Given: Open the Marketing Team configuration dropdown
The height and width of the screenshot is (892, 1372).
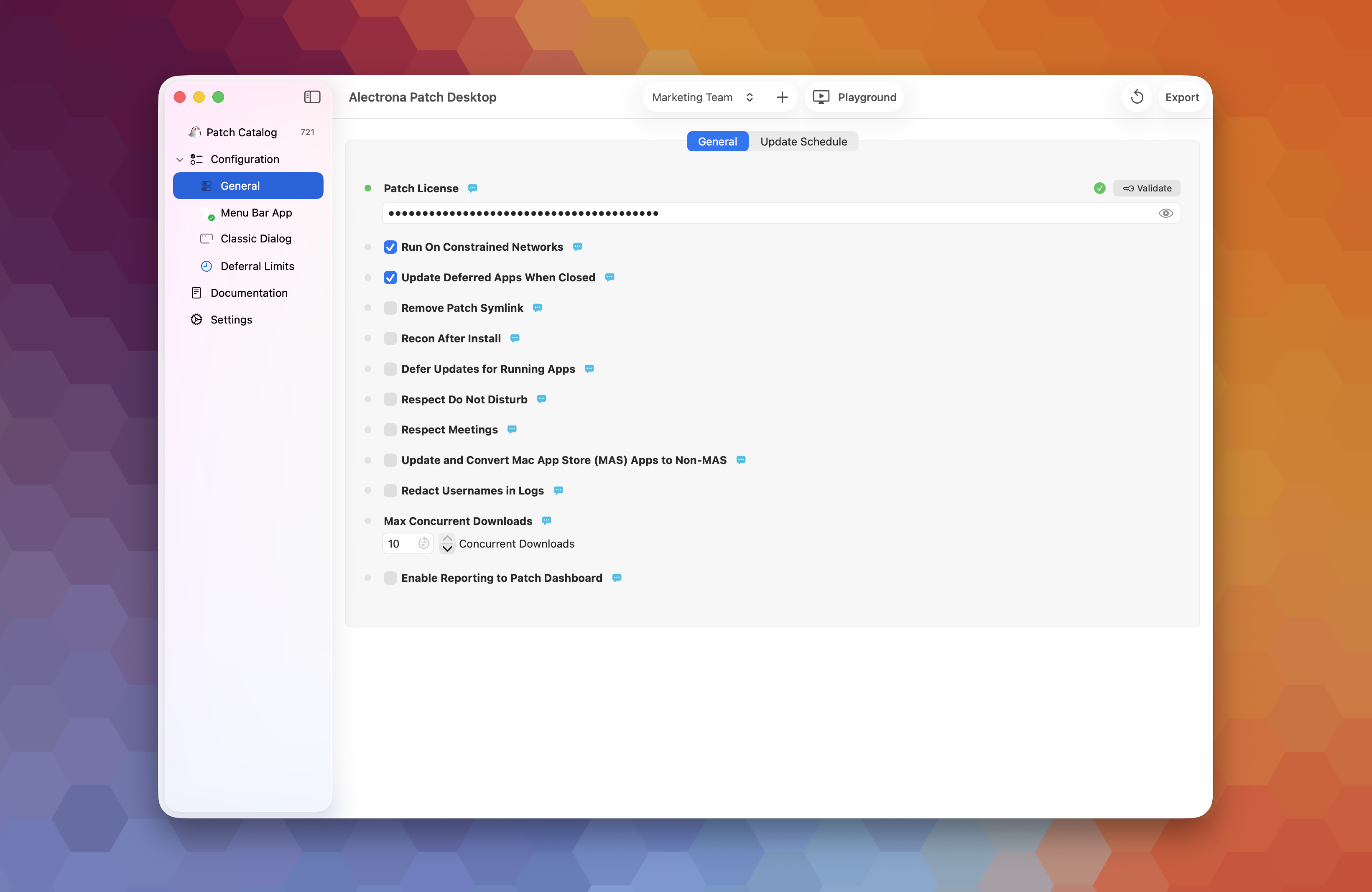Looking at the screenshot, I should (x=703, y=97).
